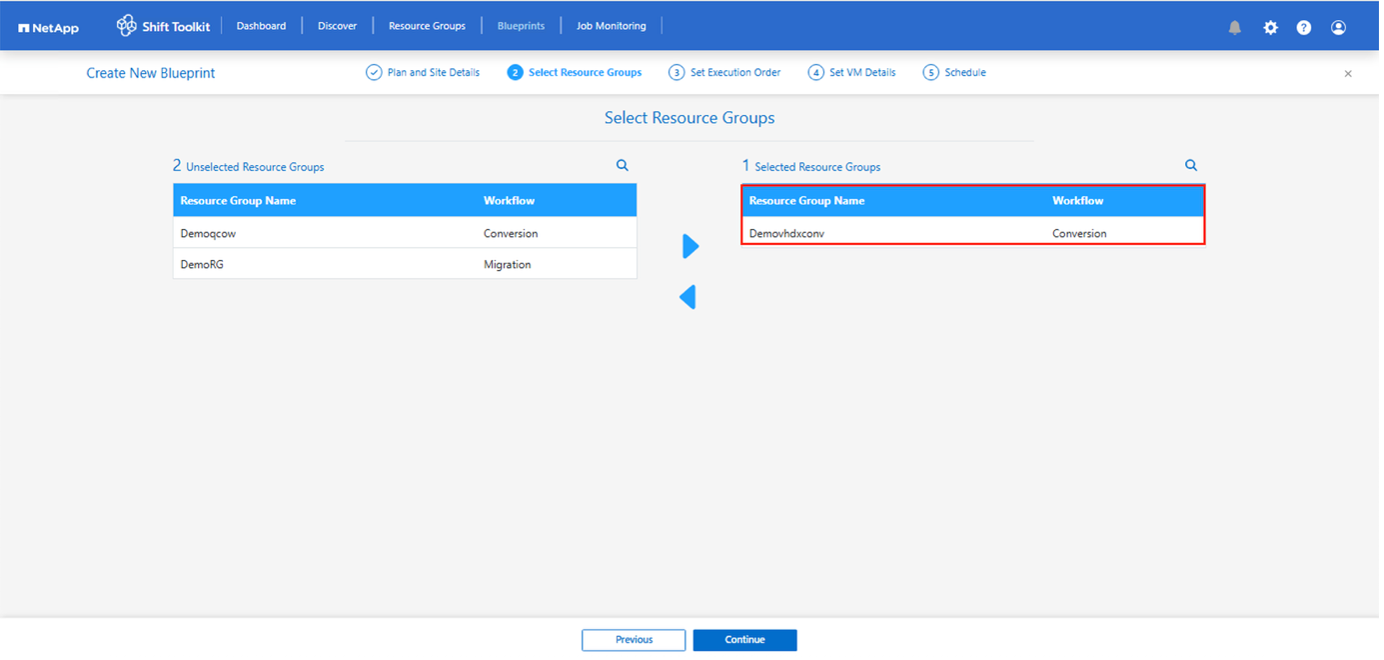Select the DemoRG migration row

pos(404,264)
